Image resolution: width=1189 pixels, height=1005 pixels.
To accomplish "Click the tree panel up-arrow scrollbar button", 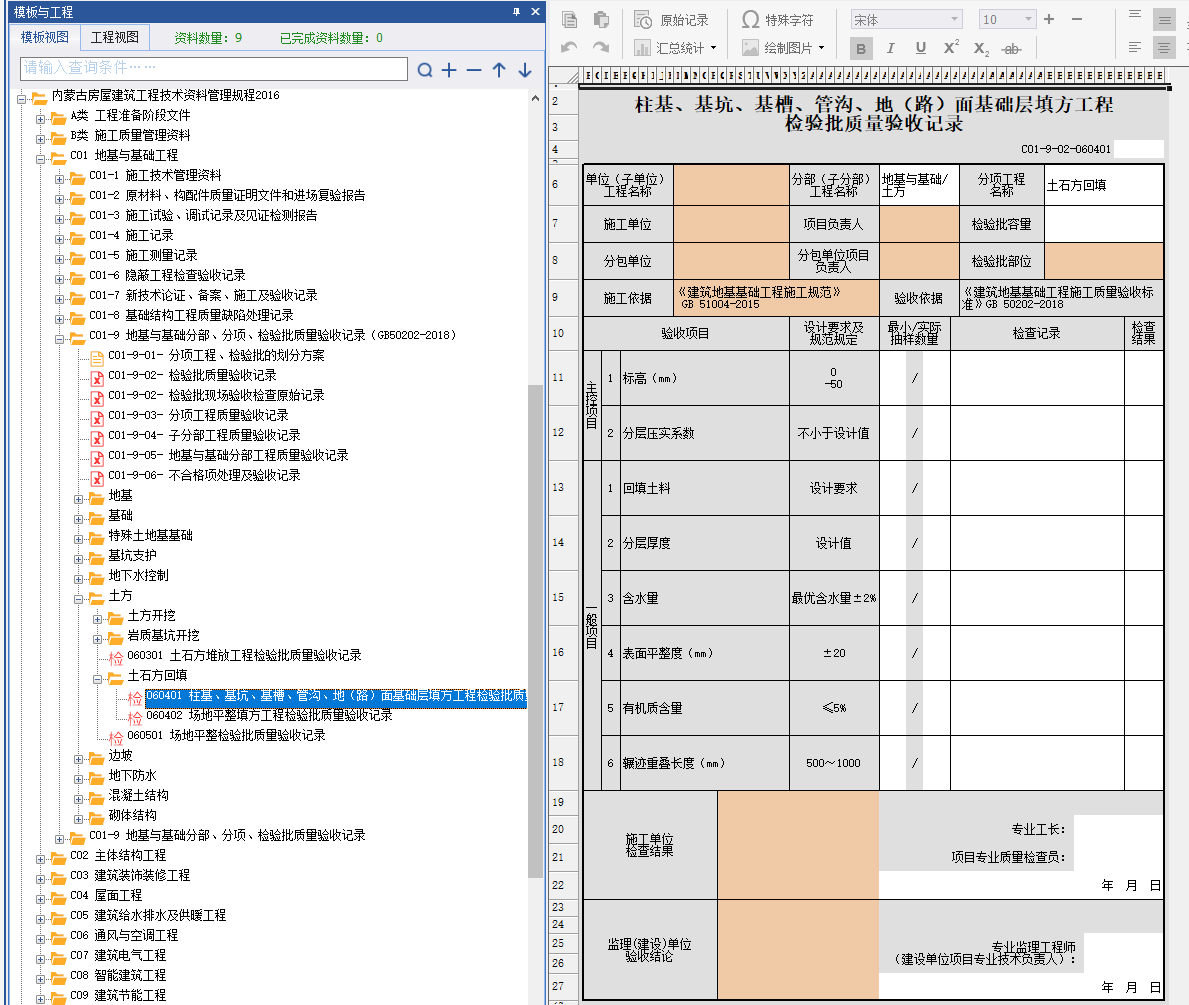I will point(535,99).
